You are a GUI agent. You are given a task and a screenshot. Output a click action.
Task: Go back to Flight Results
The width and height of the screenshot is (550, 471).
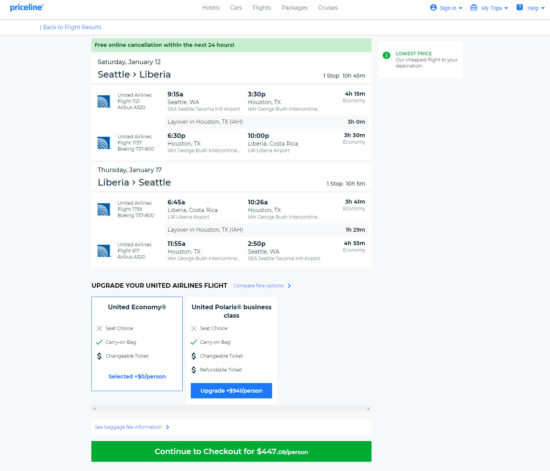(71, 27)
